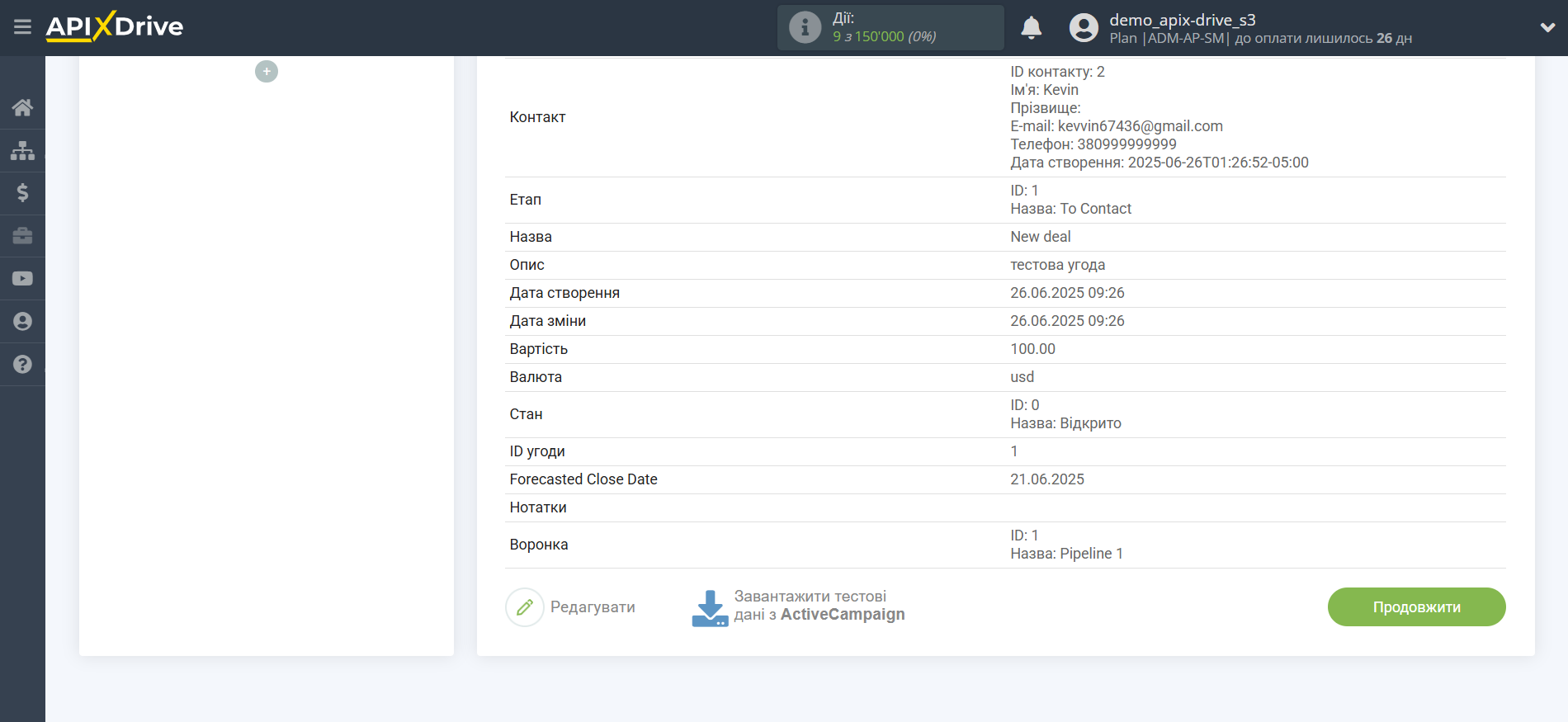Click the Дата створення label

coord(564,293)
